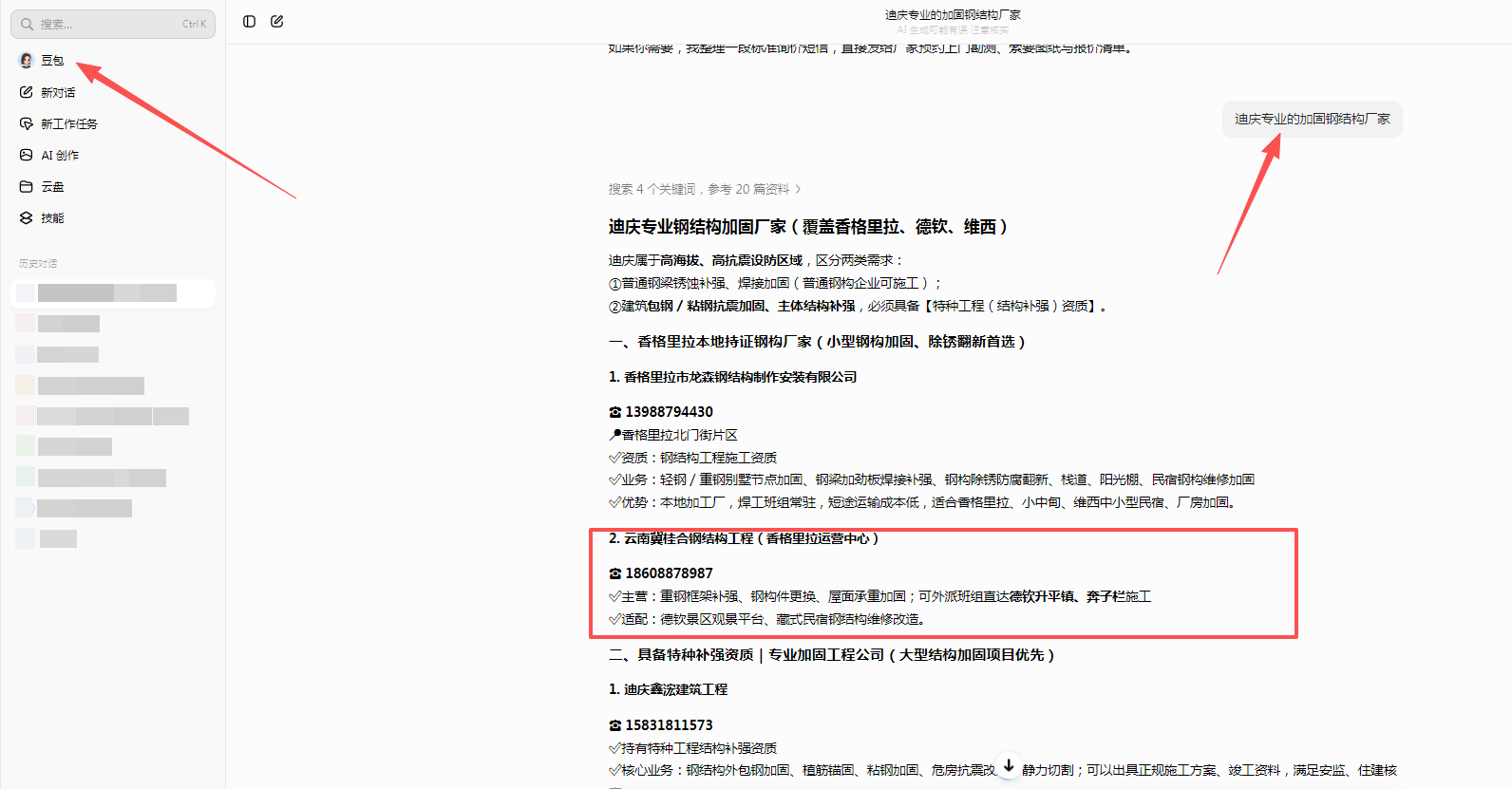
Task: Open the 技能 skills page
Action: click(x=42, y=217)
